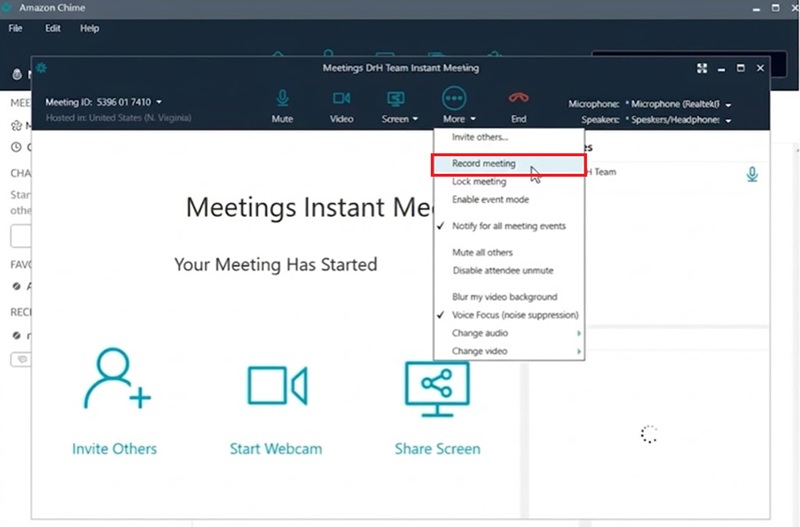Turn on Video in meeting toolbar
Screen dimensions: 800x527
click(341, 98)
